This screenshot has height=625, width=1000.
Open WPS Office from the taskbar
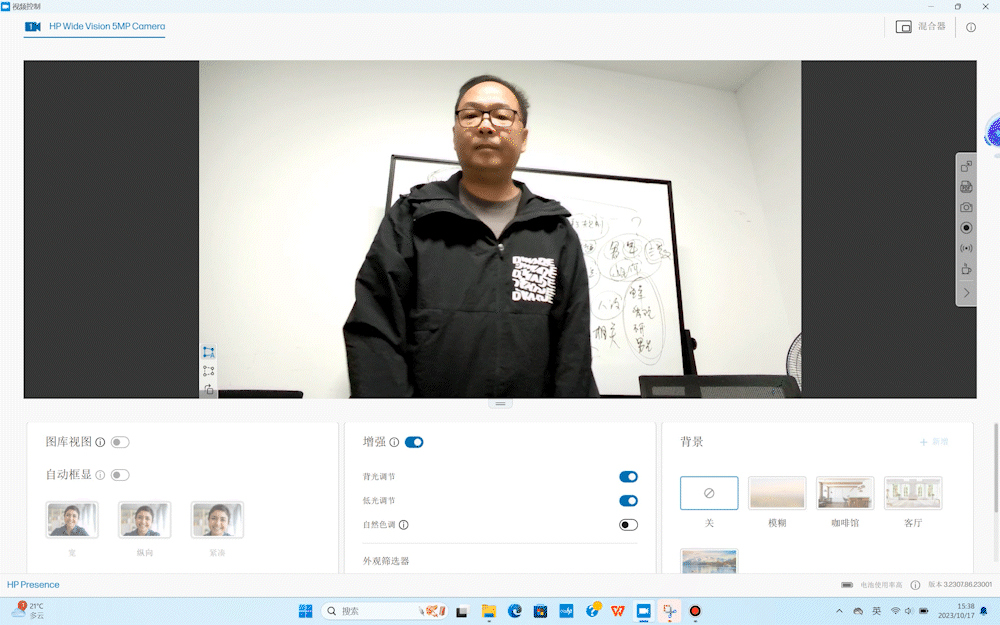(618, 611)
